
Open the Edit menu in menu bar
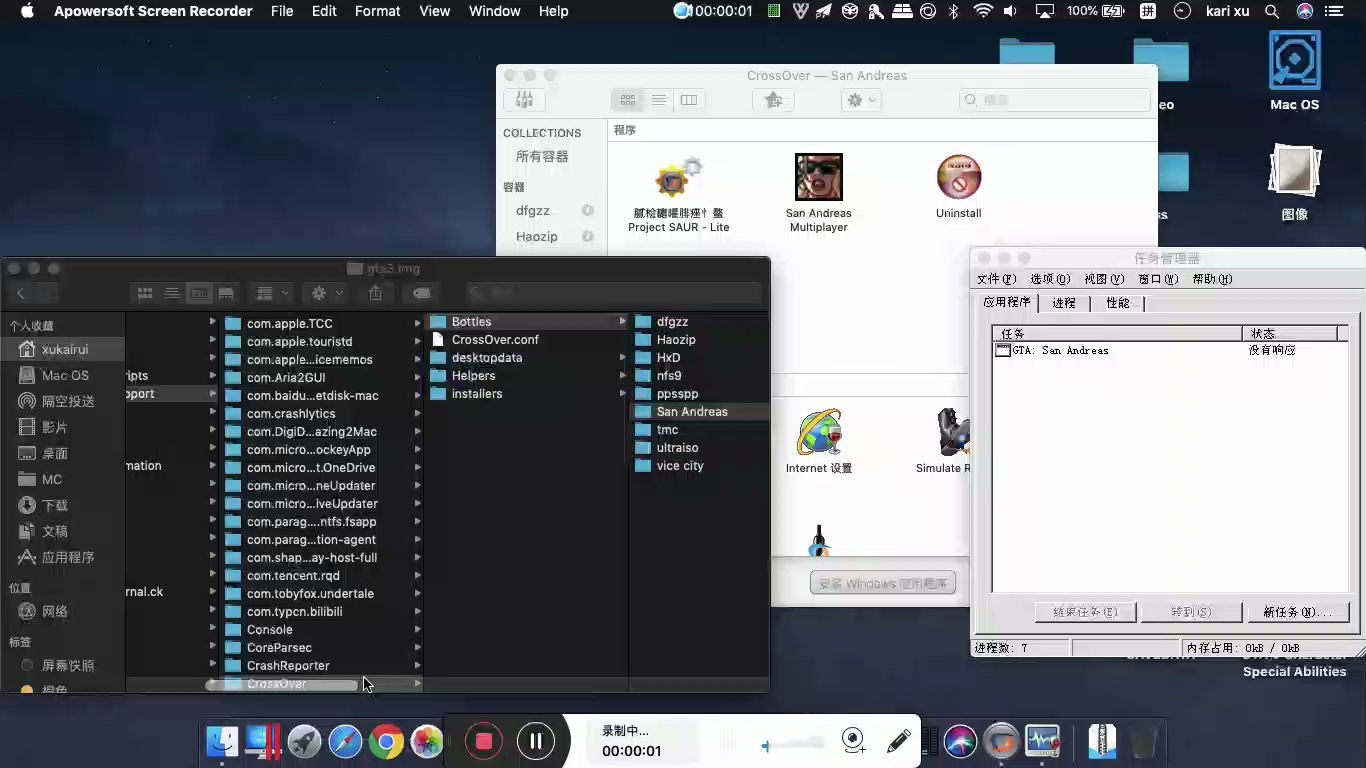(x=324, y=11)
